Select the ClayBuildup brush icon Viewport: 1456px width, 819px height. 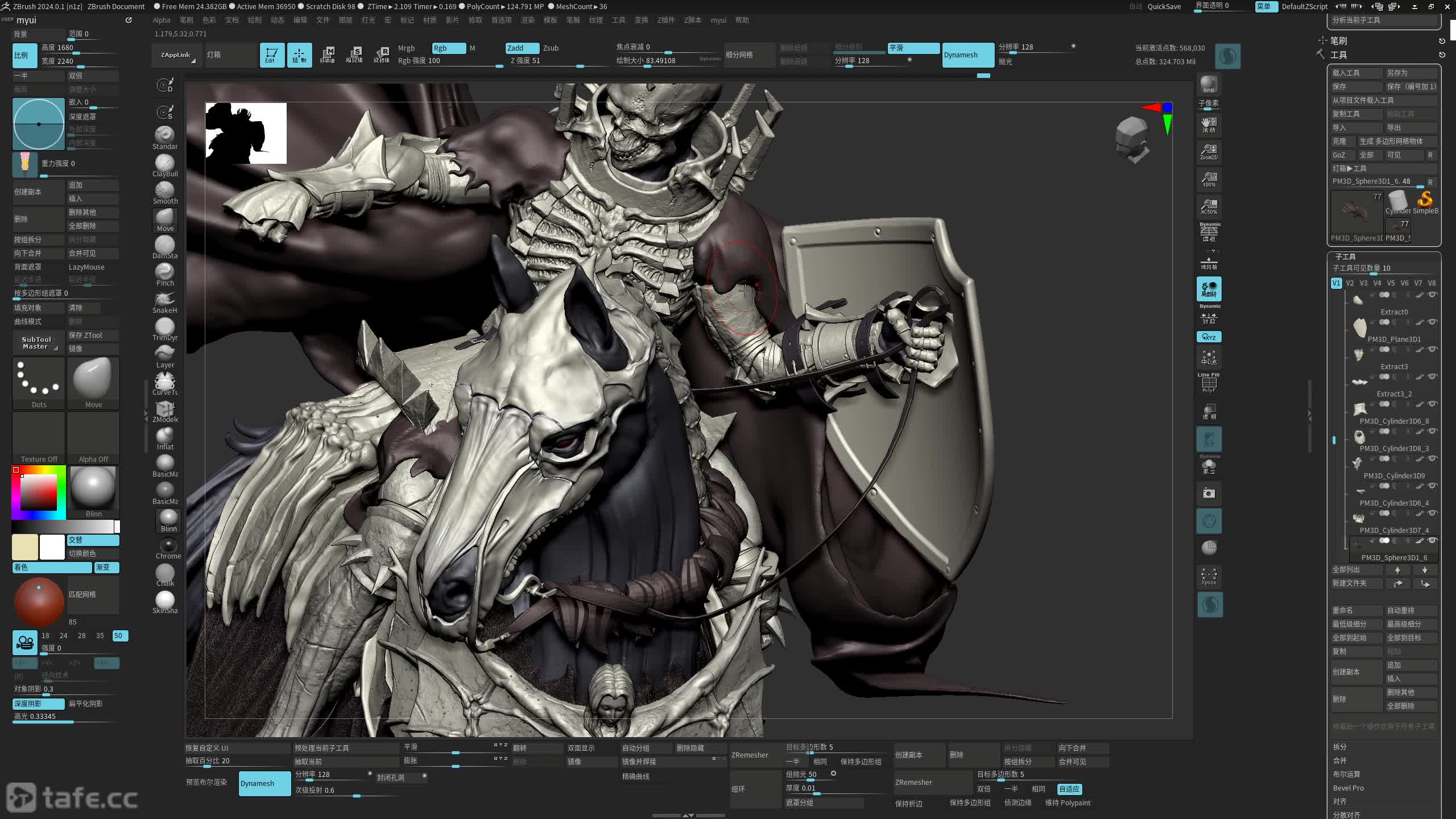click(x=165, y=164)
